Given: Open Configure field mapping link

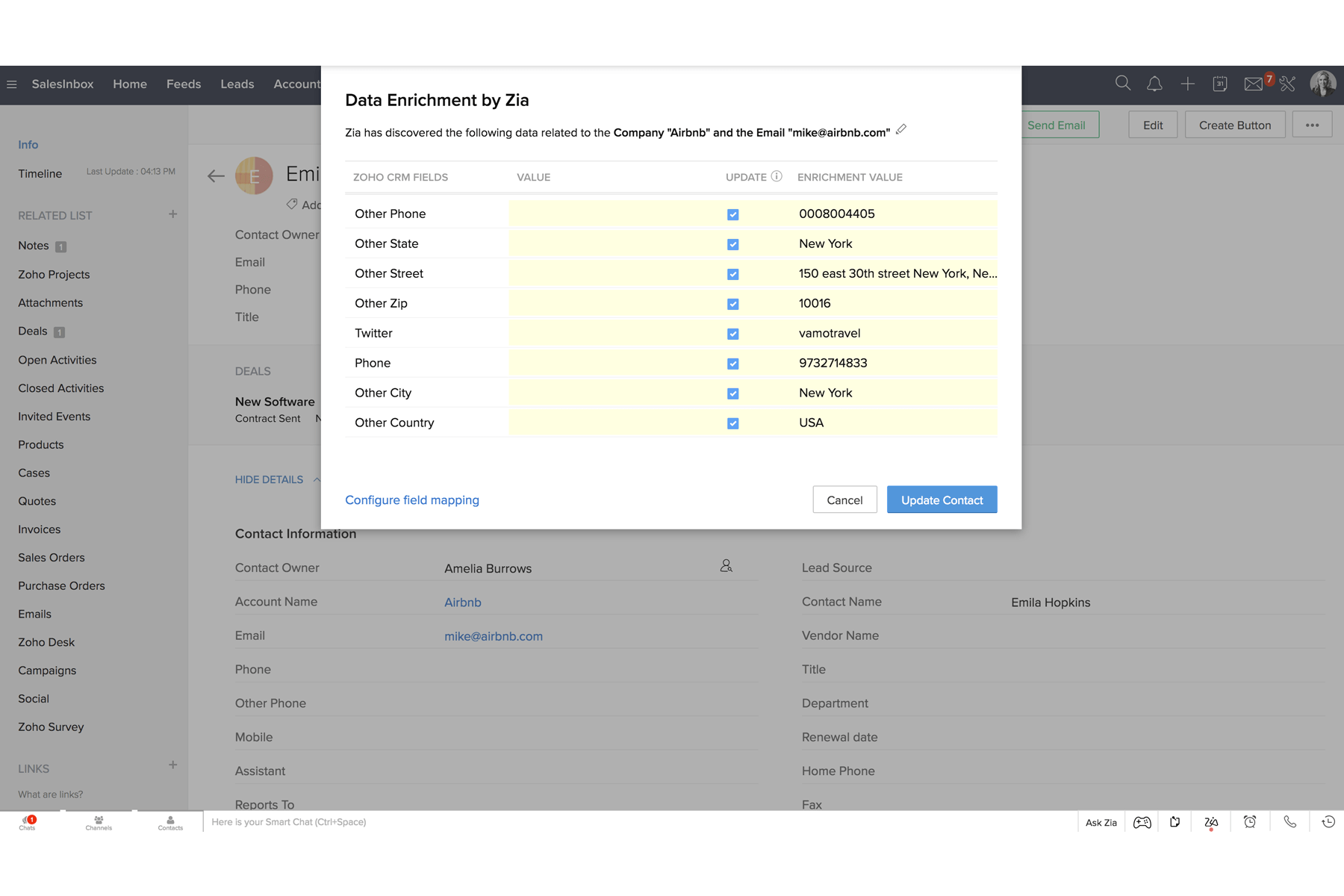Looking at the screenshot, I should (x=412, y=500).
